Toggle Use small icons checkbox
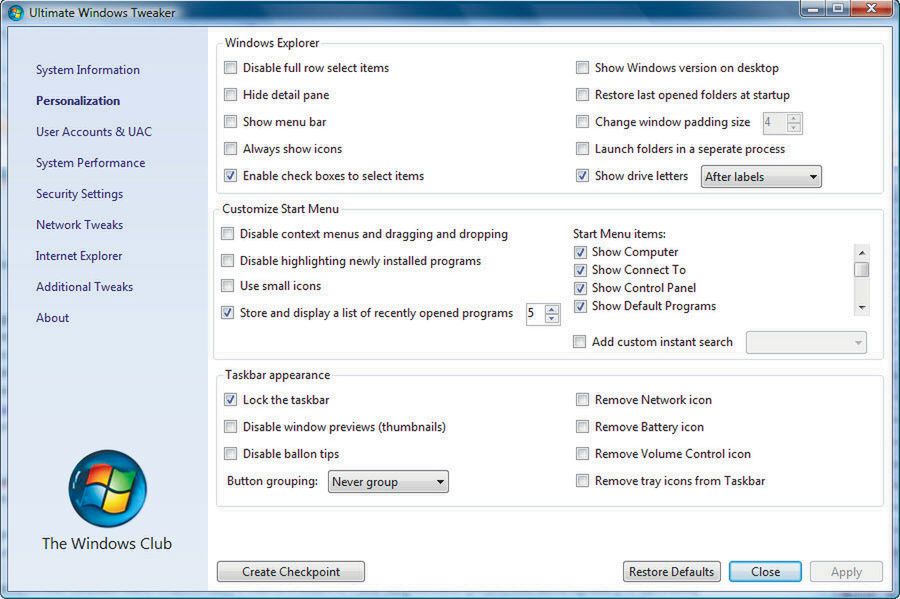900x599 pixels. 227,285
